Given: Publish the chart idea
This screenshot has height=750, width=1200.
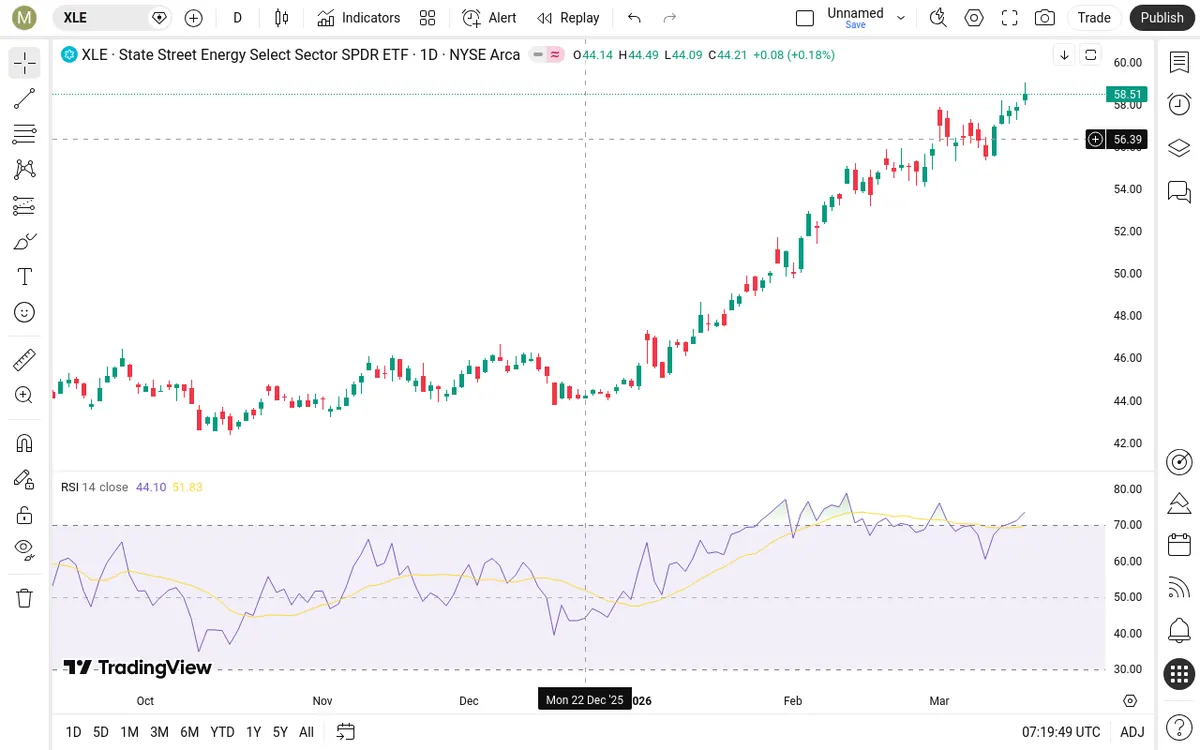Looking at the screenshot, I should click(1162, 18).
